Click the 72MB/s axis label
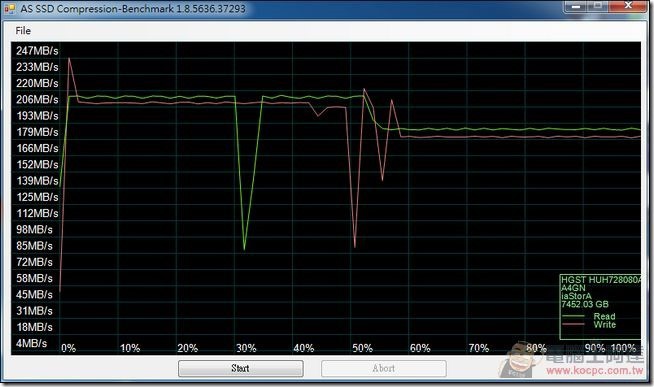The width and height of the screenshot is (654, 387). [x=34, y=262]
